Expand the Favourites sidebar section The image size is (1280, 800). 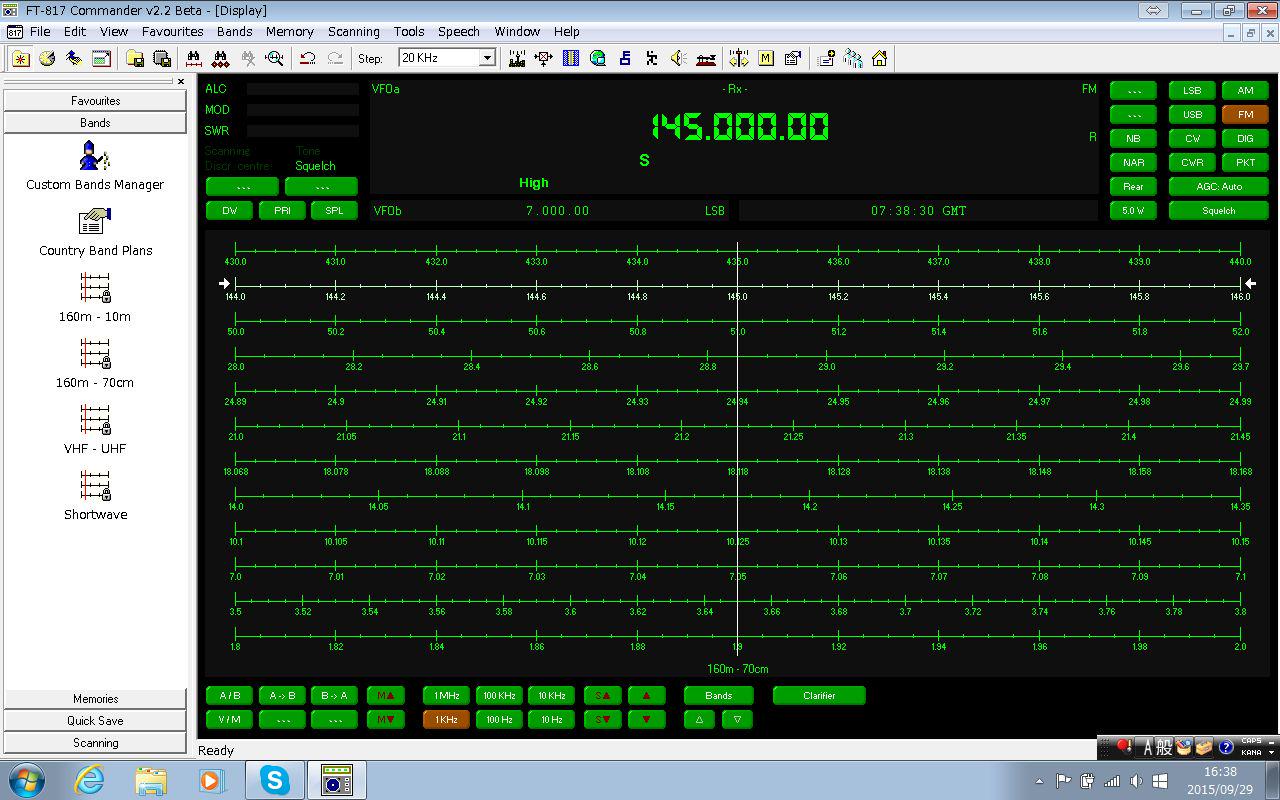[95, 101]
